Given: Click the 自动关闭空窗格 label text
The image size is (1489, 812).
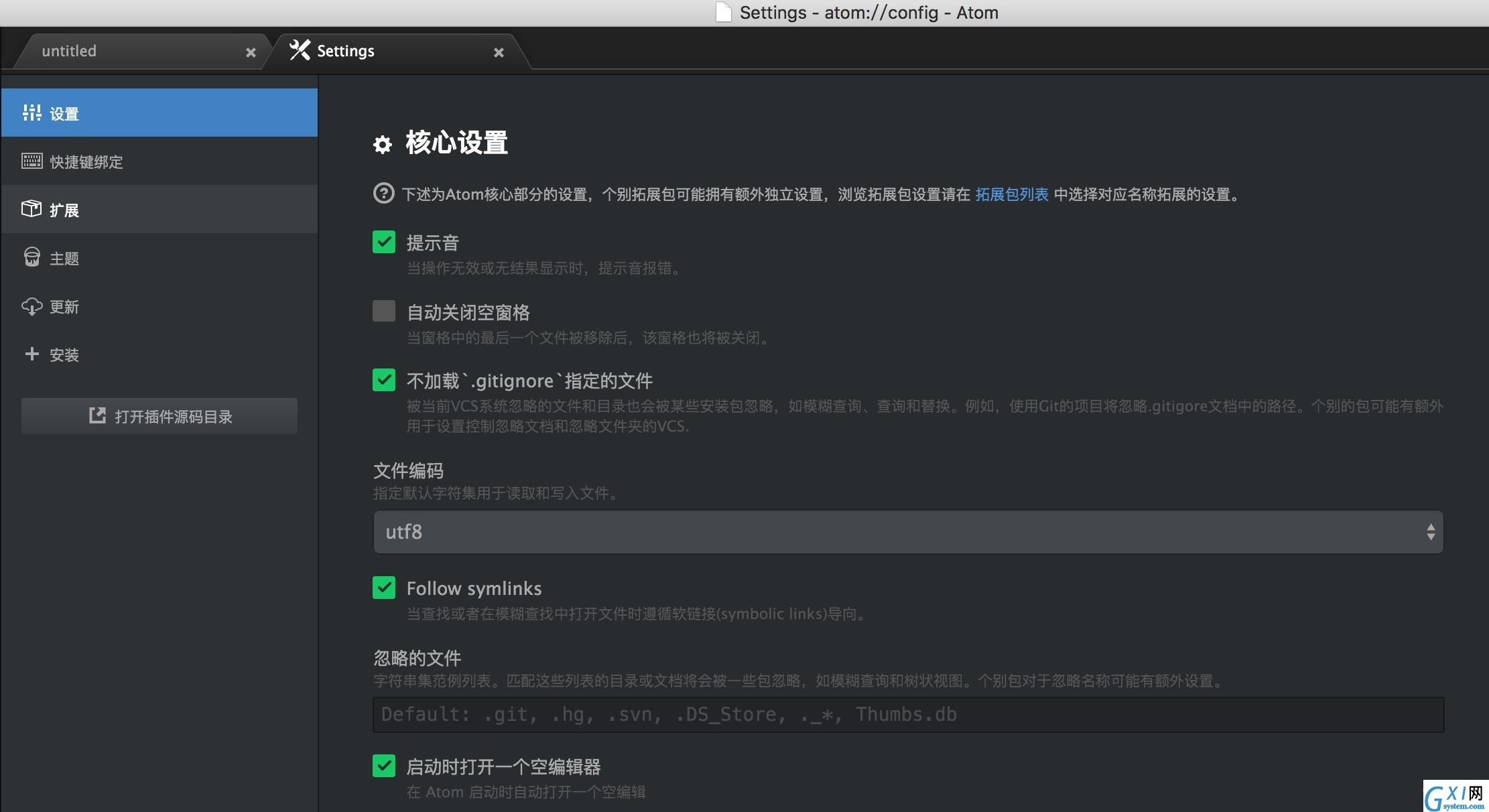Looking at the screenshot, I should click(x=468, y=312).
